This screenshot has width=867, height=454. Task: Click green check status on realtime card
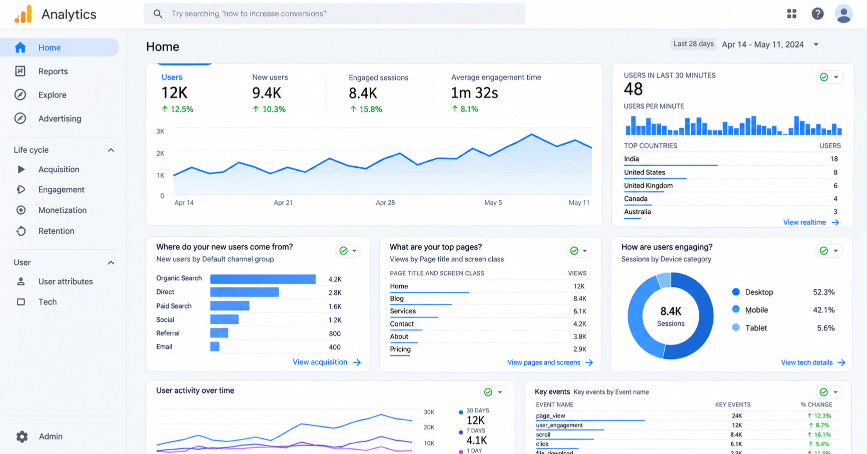coord(824,77)
